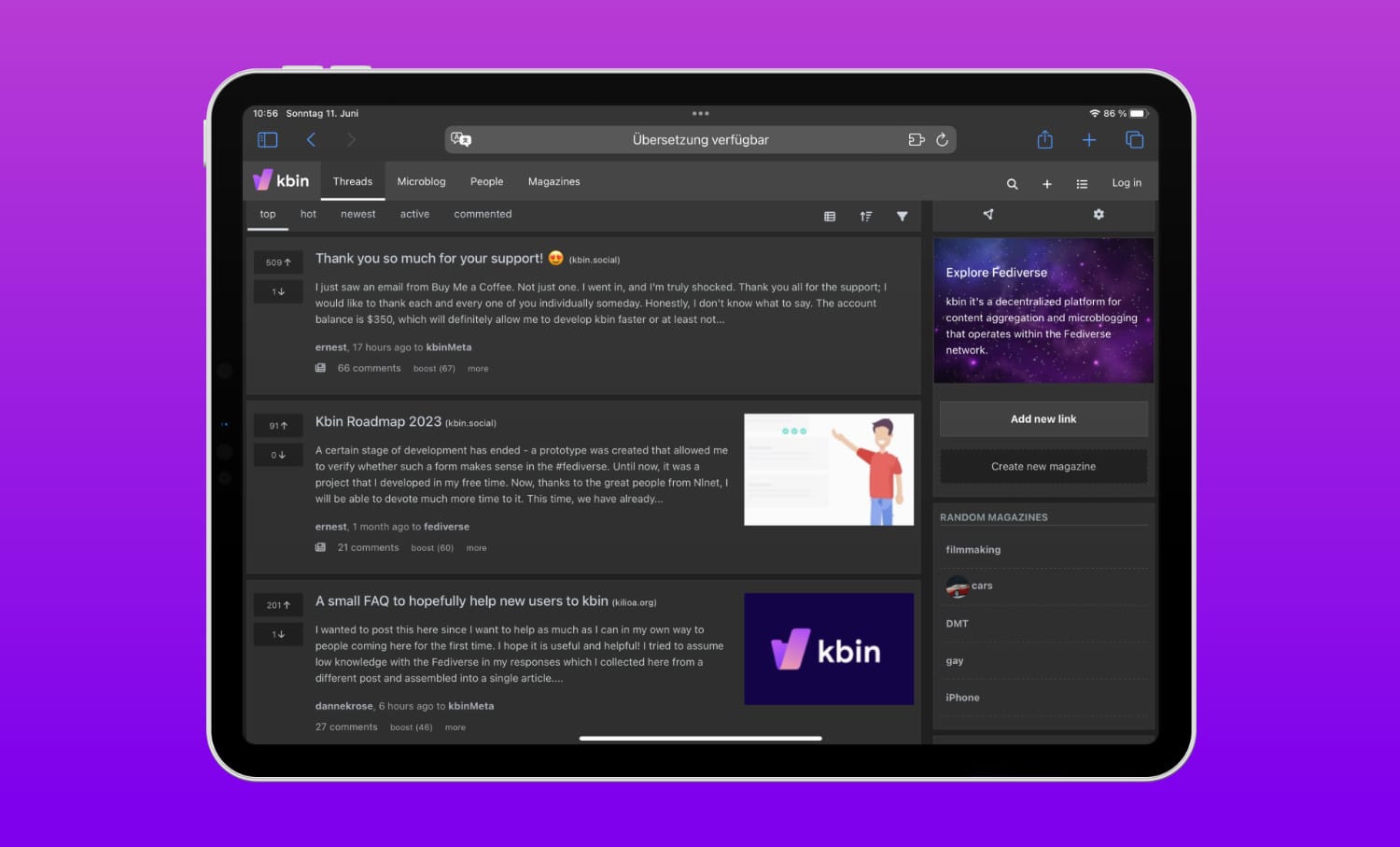Expand 'more' under the FAQ thread
The width and height of the screenshot is (1400, 847).
[455, 727]
